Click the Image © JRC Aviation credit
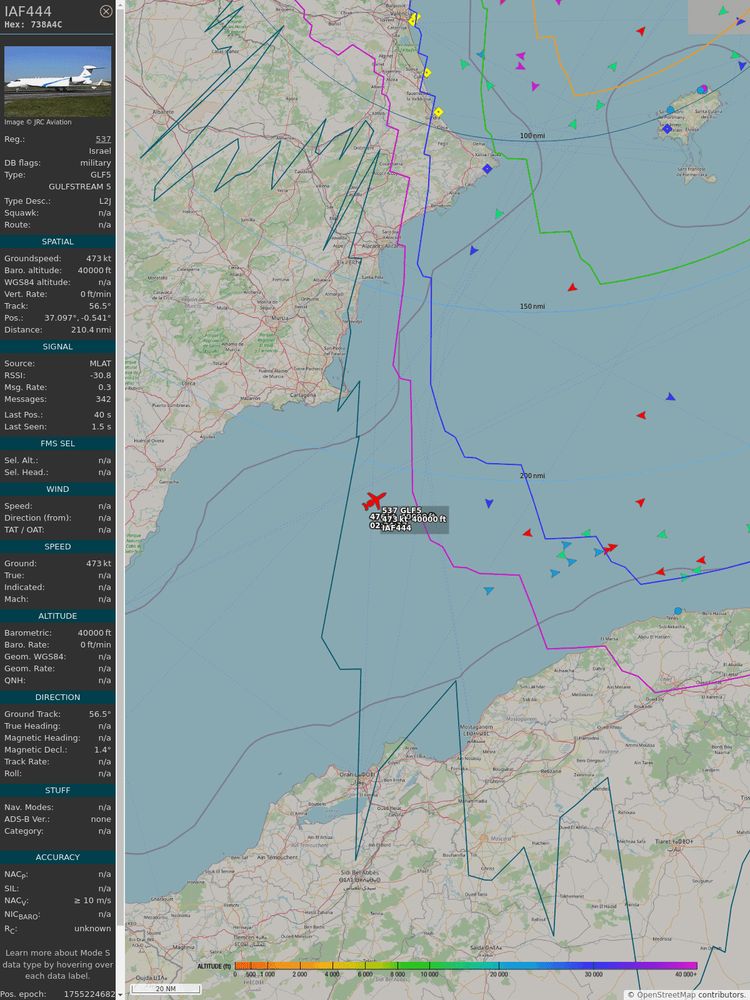 [x=38, y=122]
